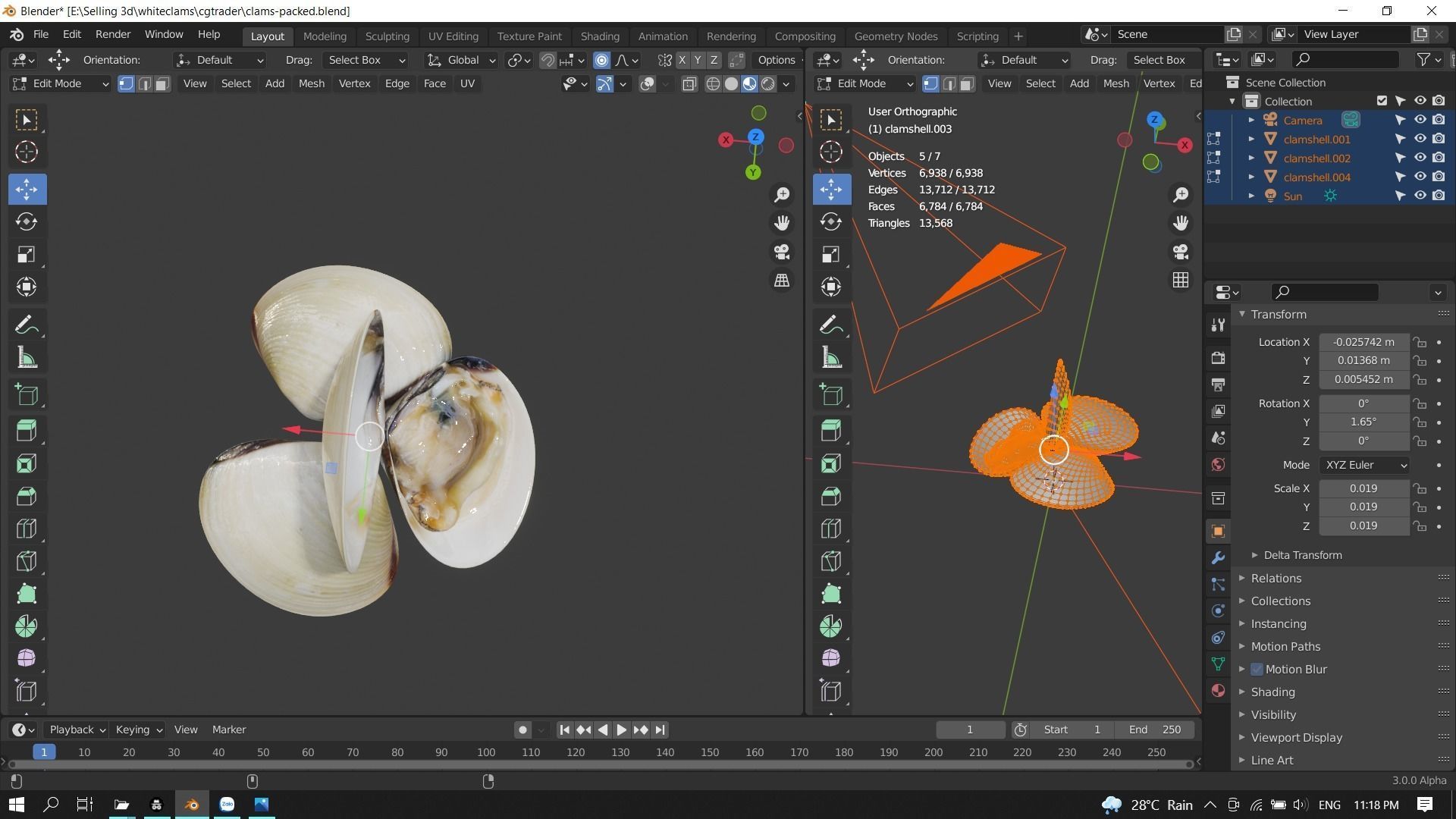Screen dimensions: 1456x819
Task: Switch to Geometry Nodes workspace tab
Action: (x=896, y=36)
